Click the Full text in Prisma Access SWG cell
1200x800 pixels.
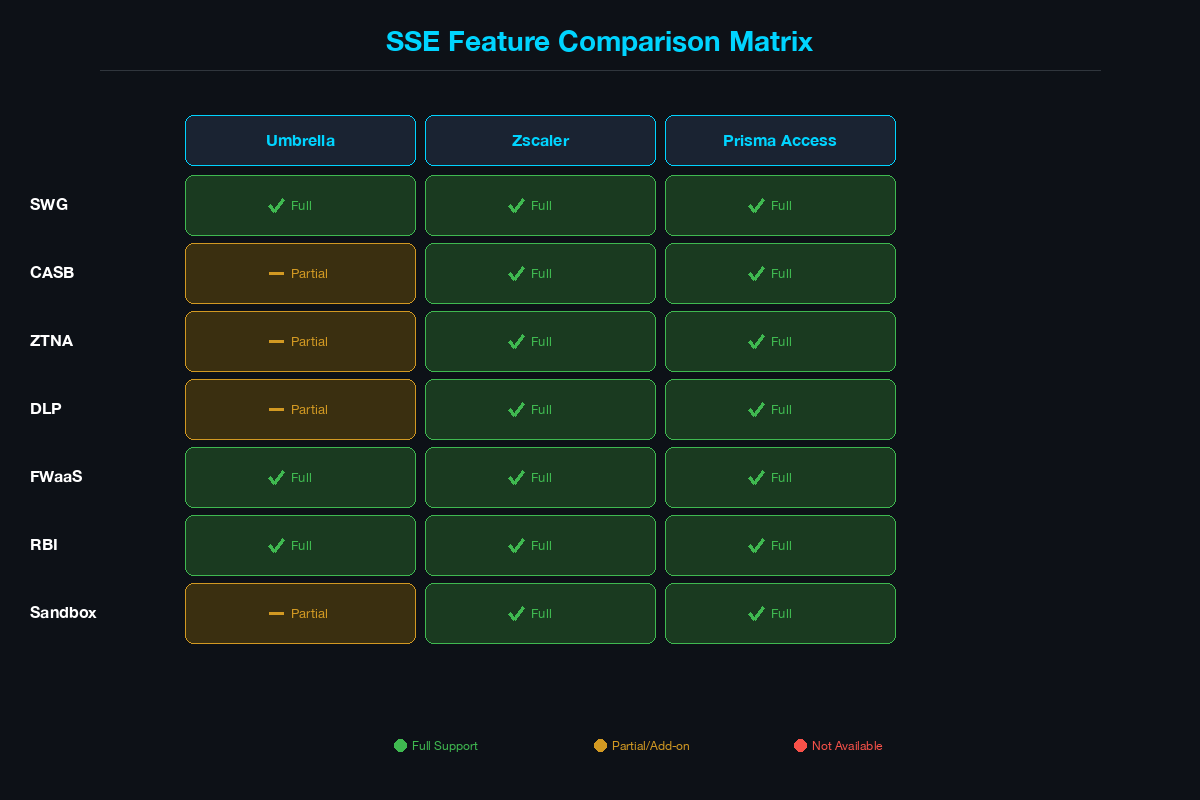tap(781, 205)
